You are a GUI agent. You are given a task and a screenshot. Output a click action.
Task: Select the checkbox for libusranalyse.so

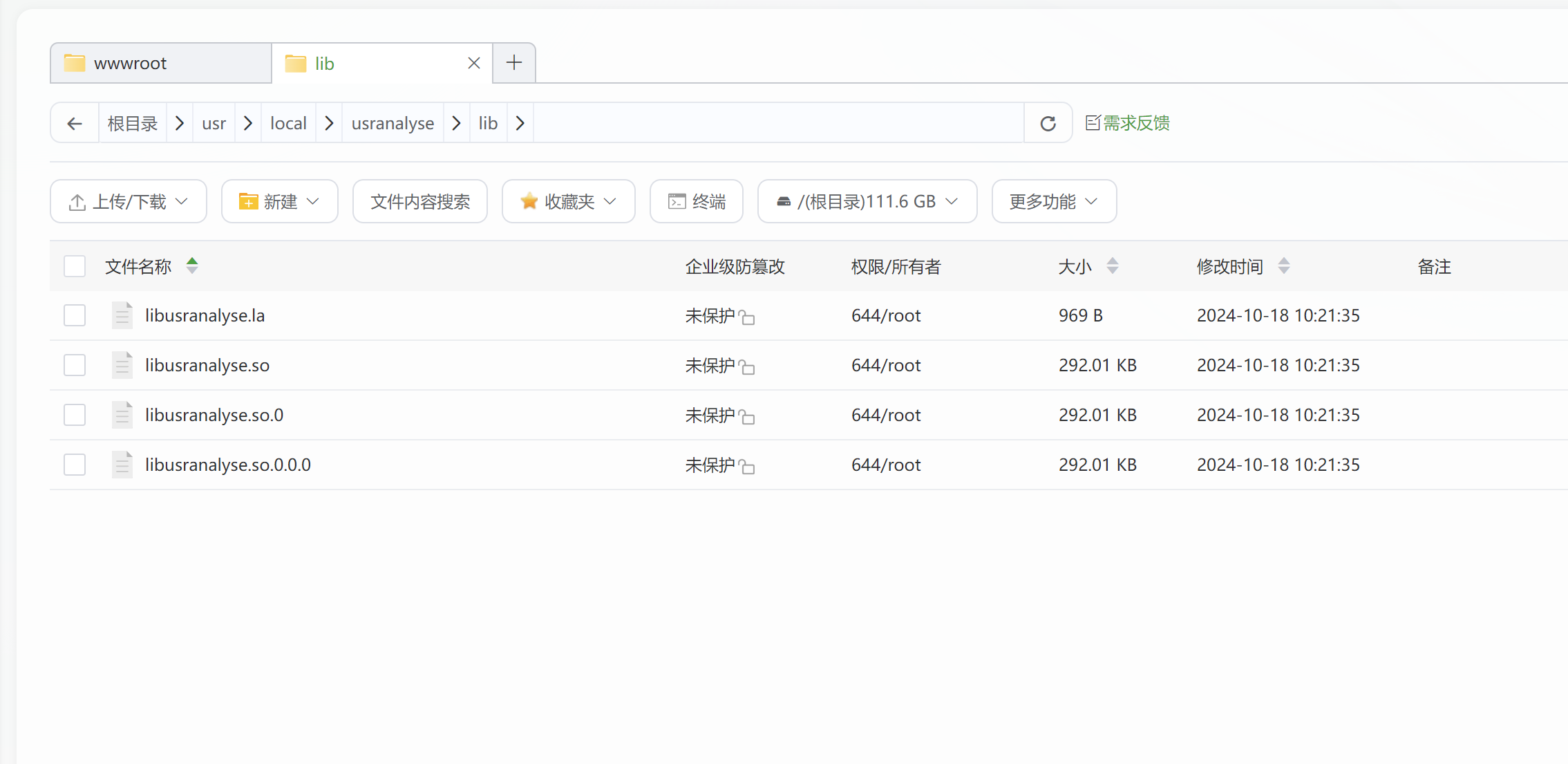(x=74, y=365)
